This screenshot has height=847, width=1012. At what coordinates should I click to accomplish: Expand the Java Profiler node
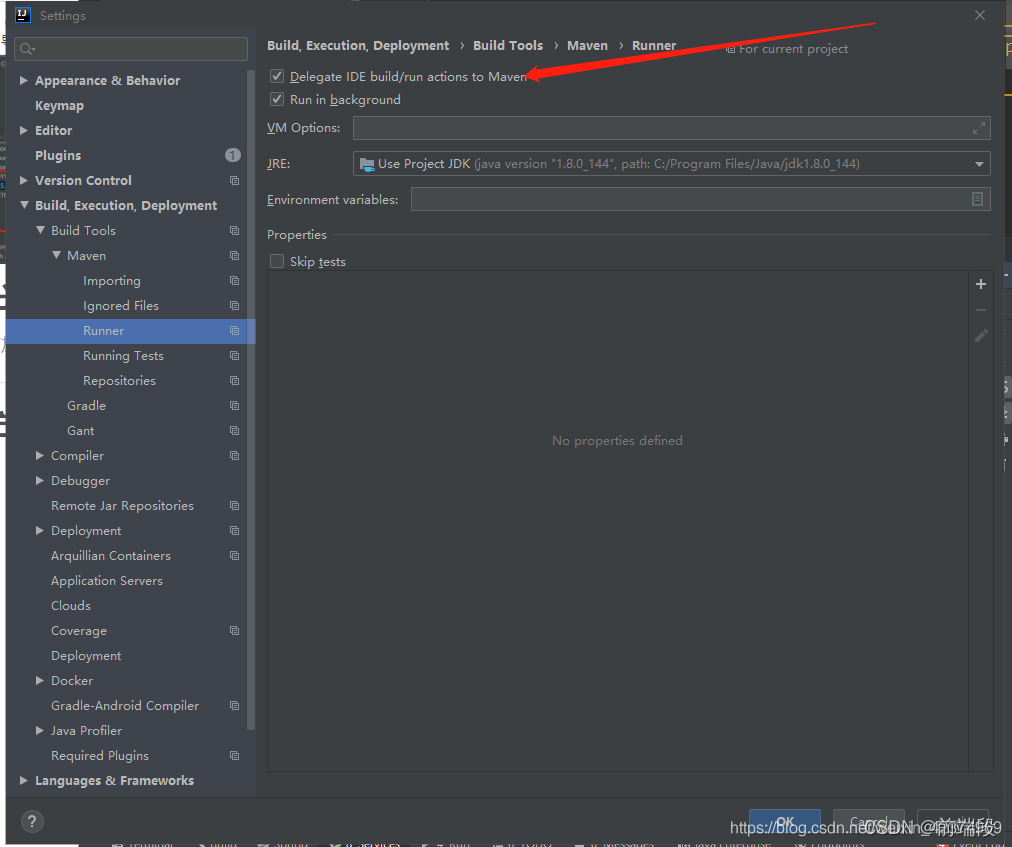(40, 730)
